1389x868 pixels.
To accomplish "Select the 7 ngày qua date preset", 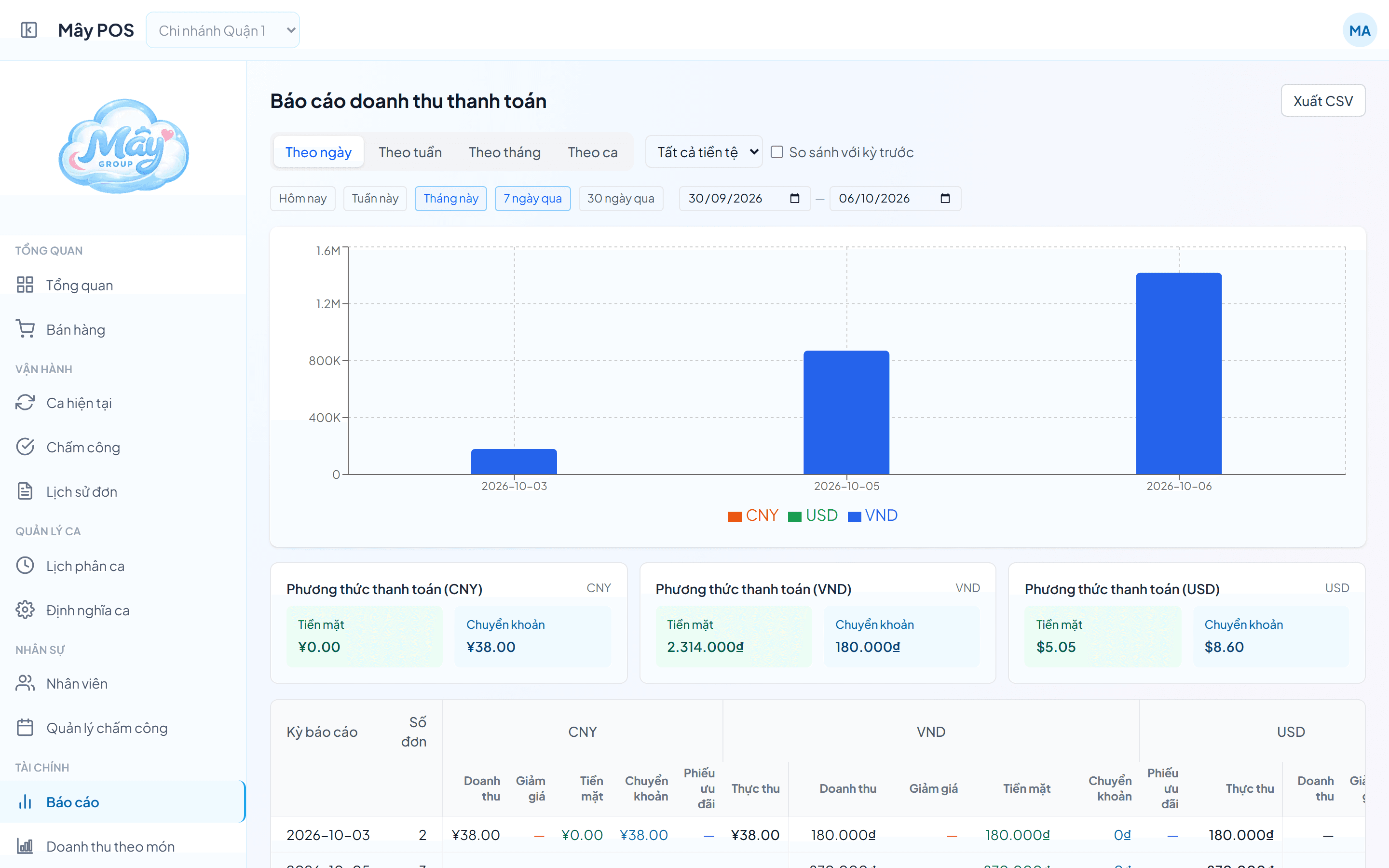I will [532, 199].
